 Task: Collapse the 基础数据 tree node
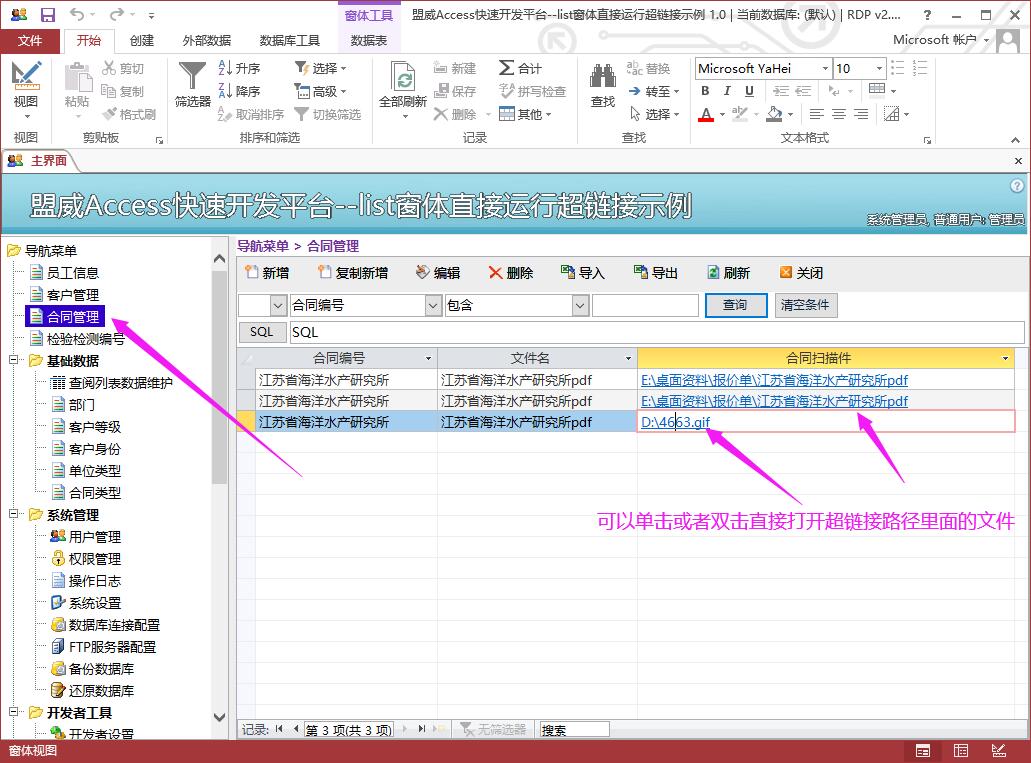[x=13, y=360]
